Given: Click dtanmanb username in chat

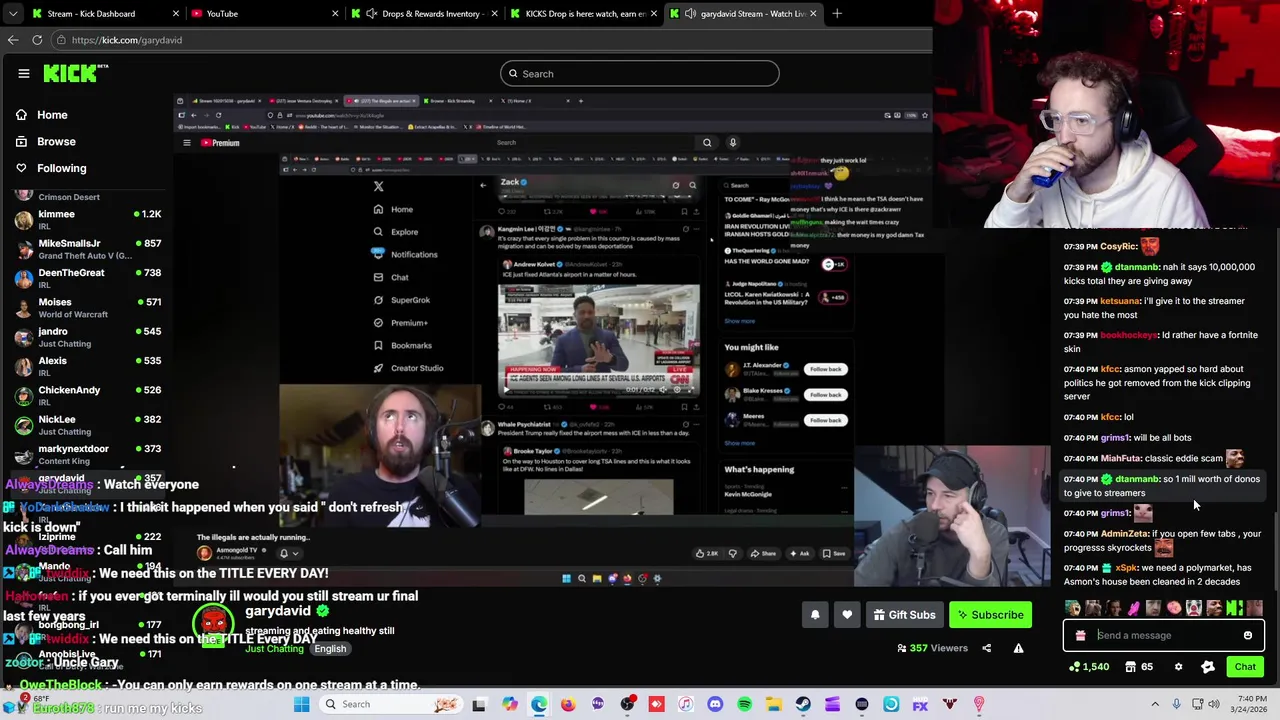Looking at the screenshot, I should click(x=1137, y=267).
